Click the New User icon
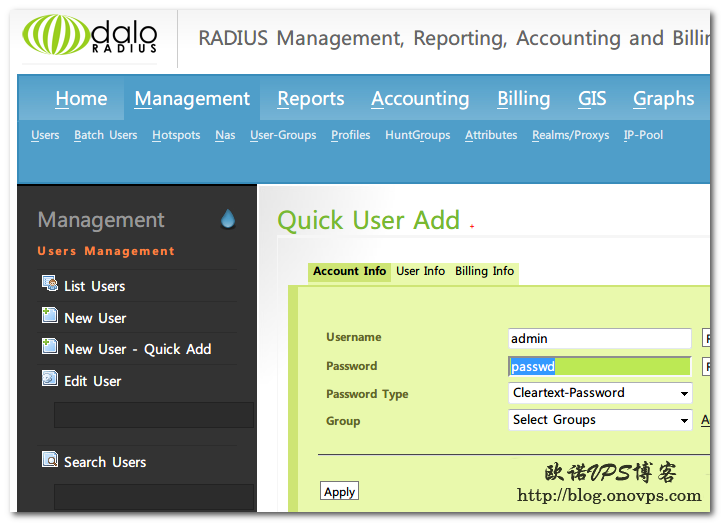 click(50, 316)
